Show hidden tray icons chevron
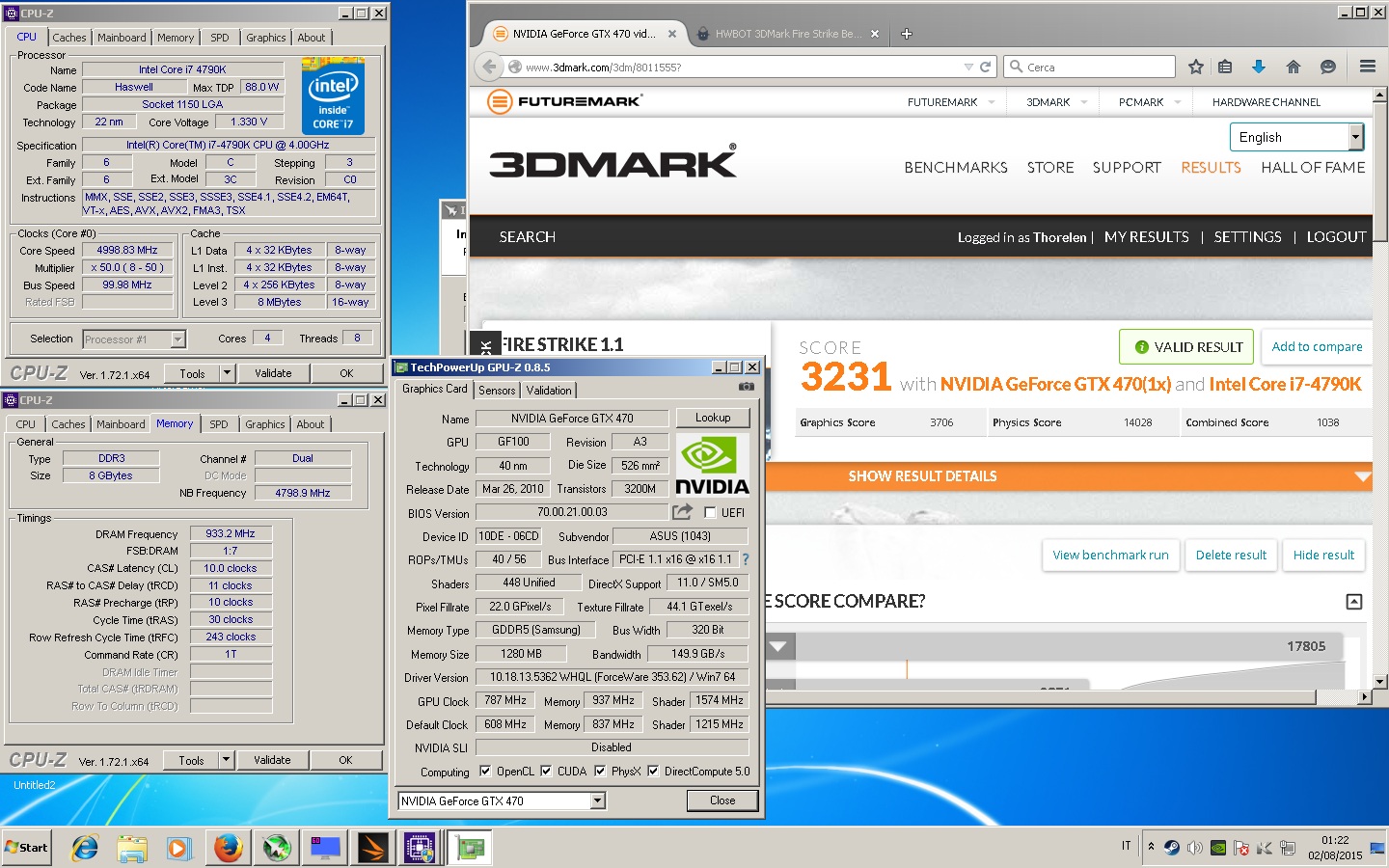Image resolution: width=1389 pixels, height=868 pixels. 1151,847
